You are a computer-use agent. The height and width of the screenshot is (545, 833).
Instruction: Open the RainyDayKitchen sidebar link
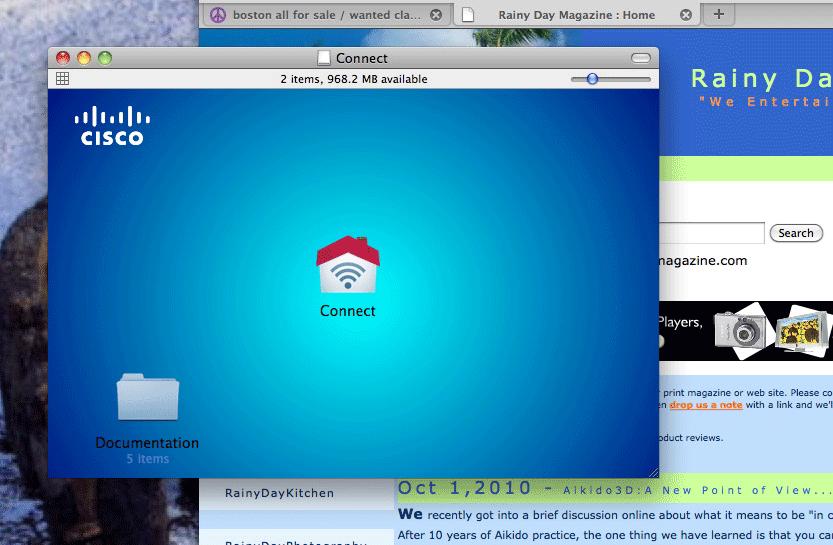pos(279,493)
